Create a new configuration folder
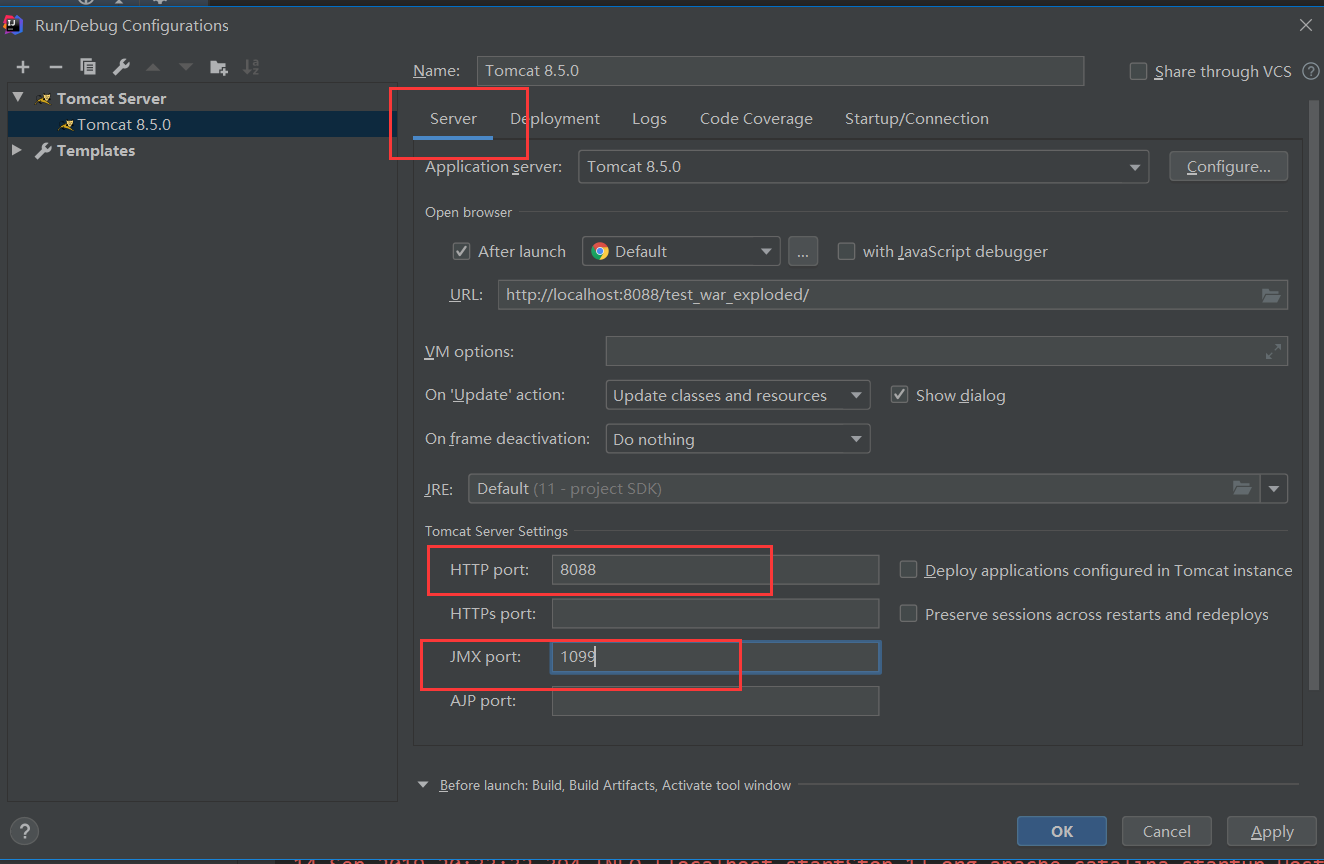Viewport: 1324px width, 864px height. point(218,67)
